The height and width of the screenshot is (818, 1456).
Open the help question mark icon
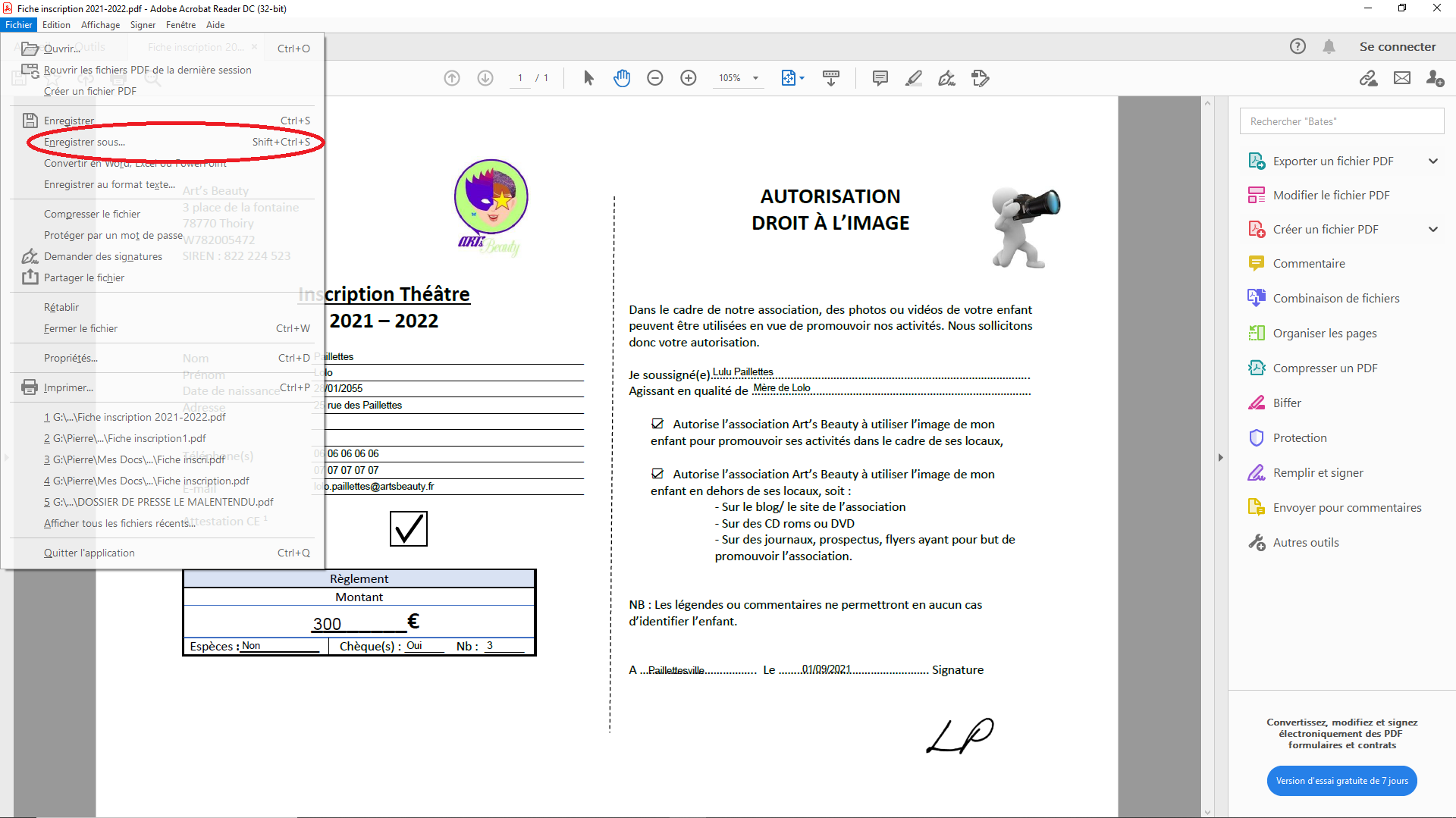pos(1298,46)
